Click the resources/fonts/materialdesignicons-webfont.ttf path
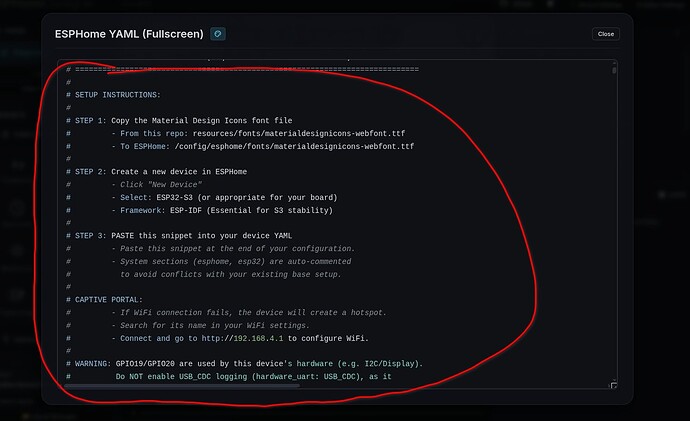This screenshot has width=690, height=421. point(299,133)
